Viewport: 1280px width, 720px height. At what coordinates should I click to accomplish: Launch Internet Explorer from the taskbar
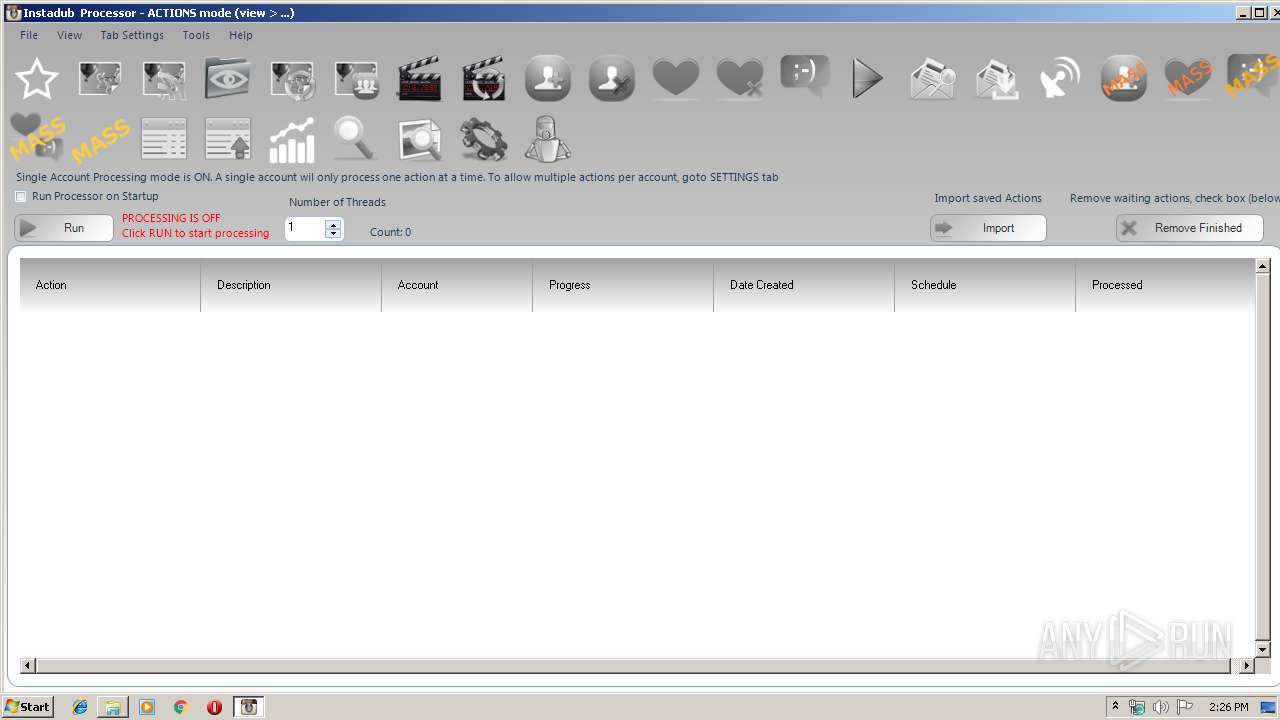click(x=80, y=707)
